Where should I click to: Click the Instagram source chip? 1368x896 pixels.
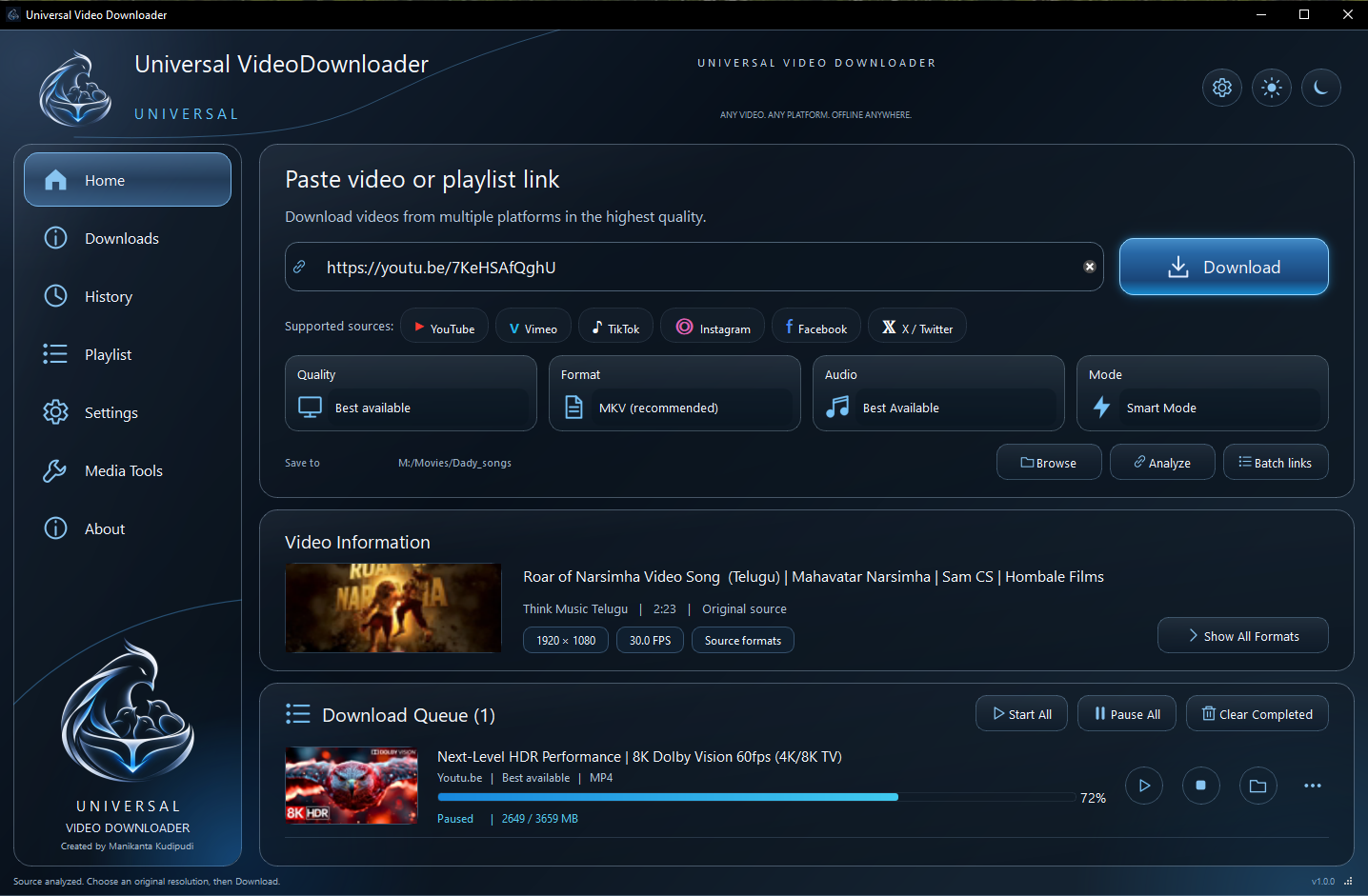tap(713, 326)
